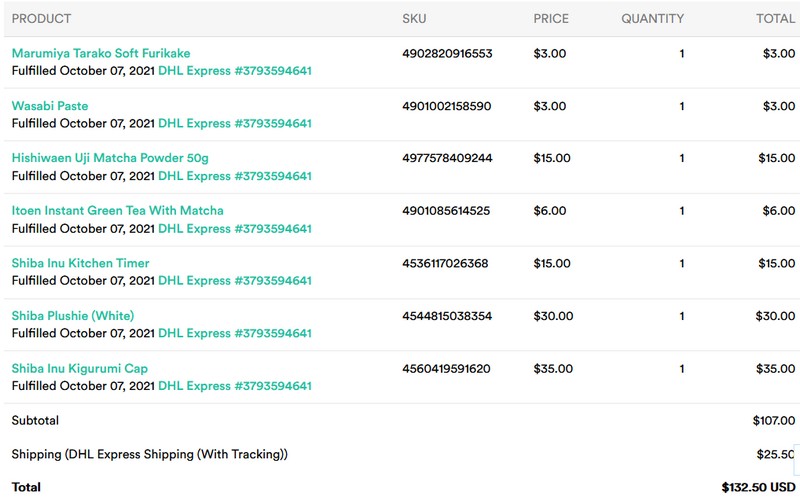Click DHL tracking link under Kigurumi Cap

pyautogui.click(x=235, y=386)
